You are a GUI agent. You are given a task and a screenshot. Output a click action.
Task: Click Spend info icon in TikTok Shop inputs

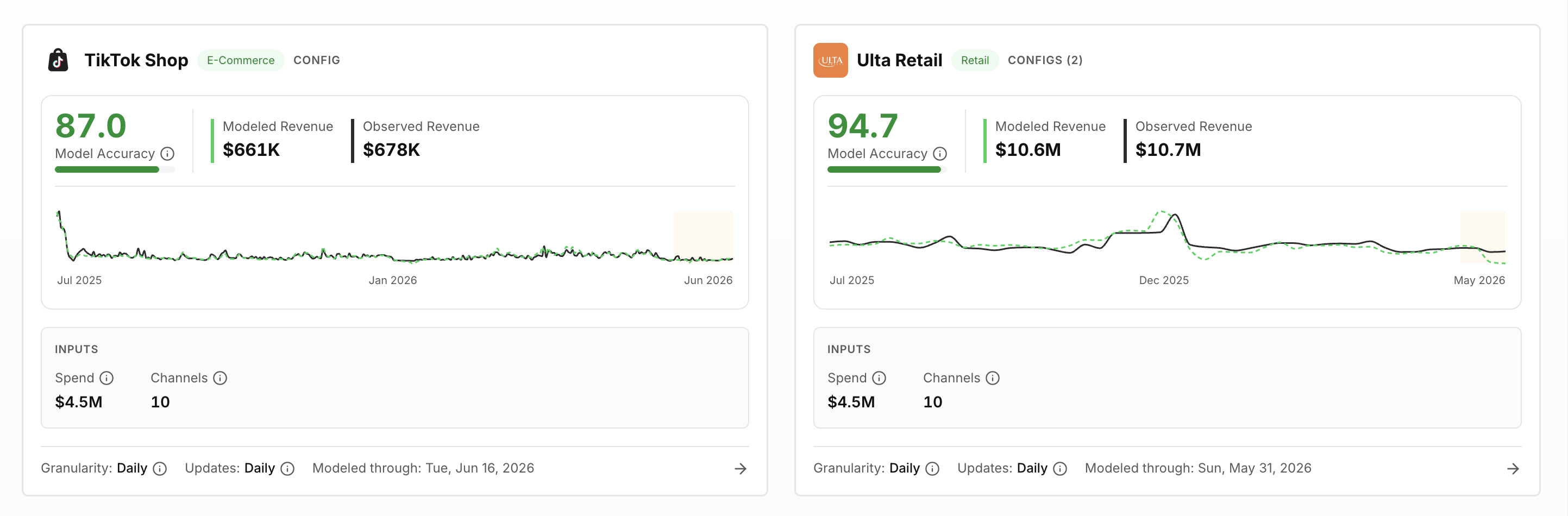[x=106, y=378]
